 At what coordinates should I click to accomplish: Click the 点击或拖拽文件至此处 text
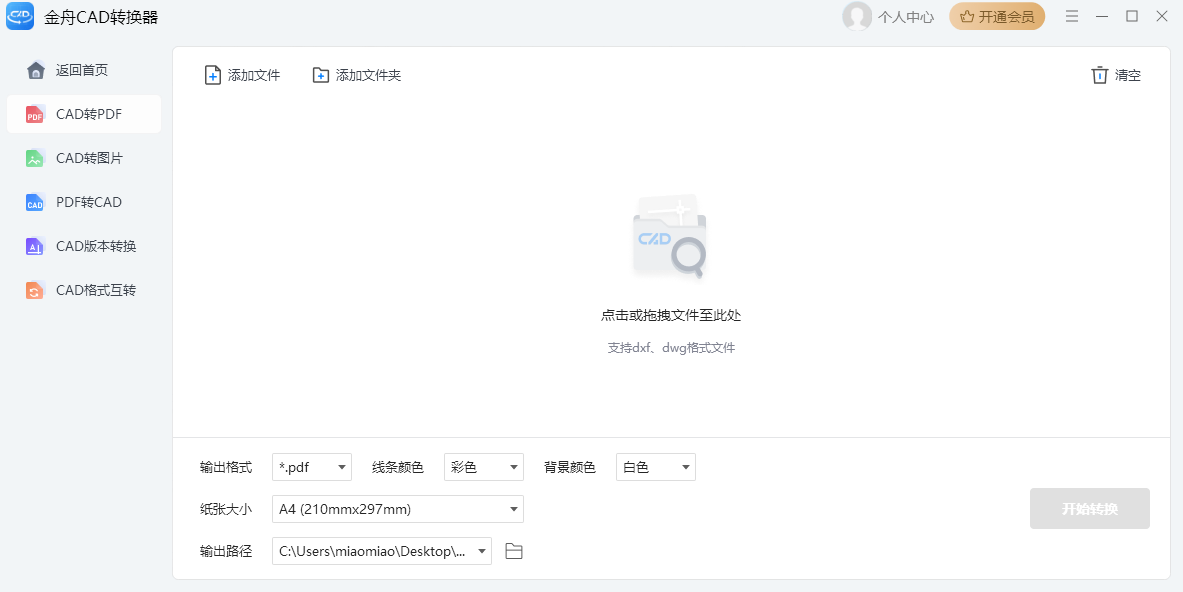(x=671, y=315)
